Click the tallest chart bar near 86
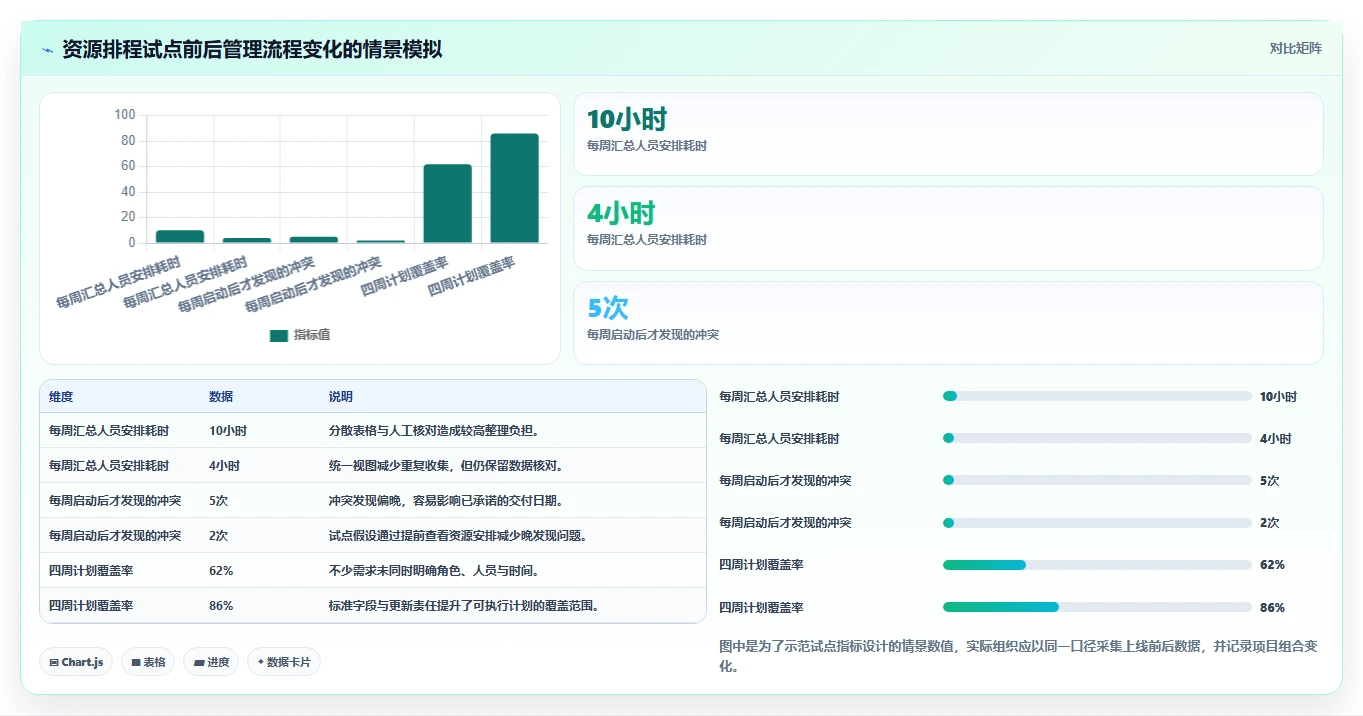 (x=514, y=188)
